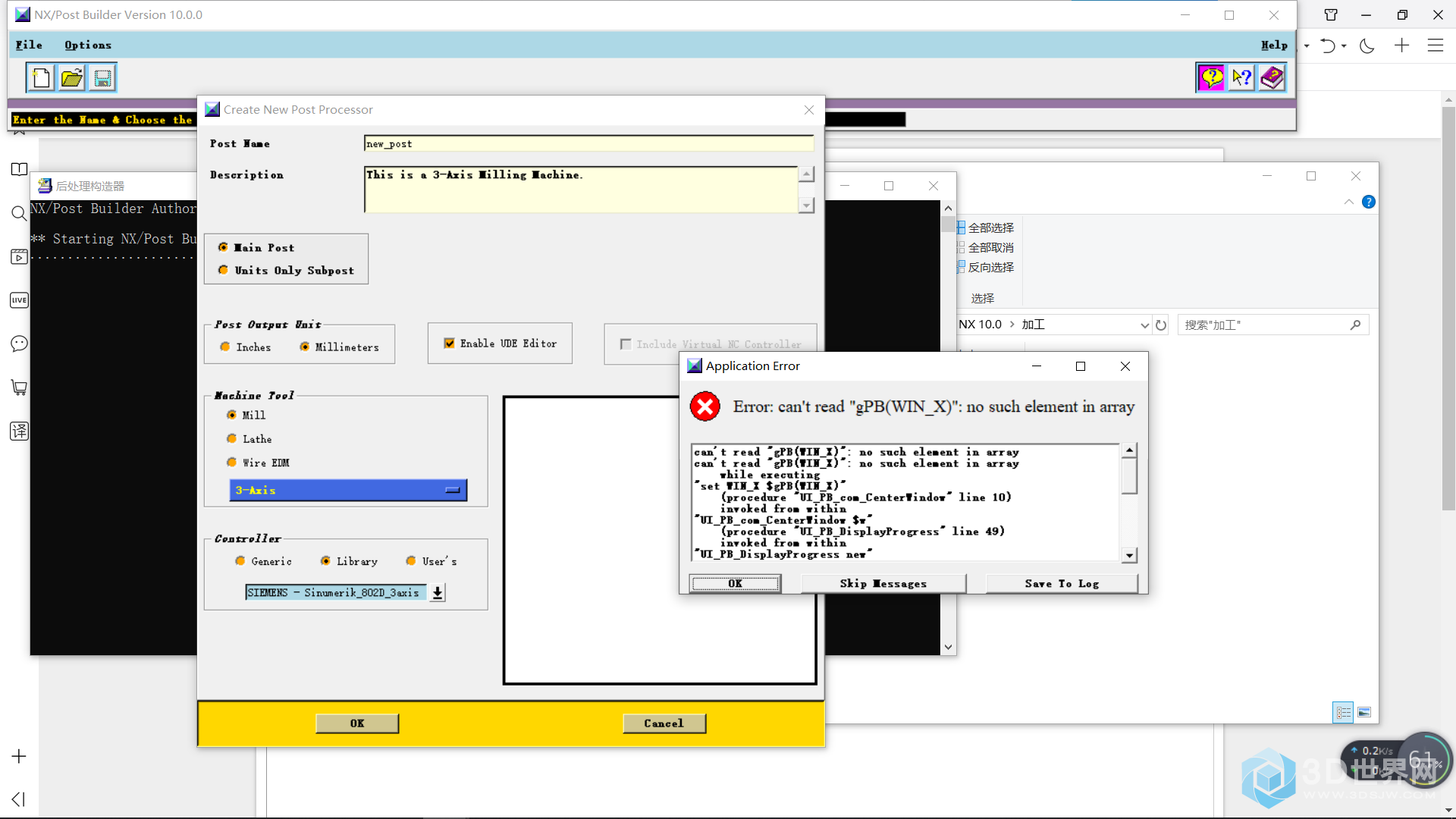Switch Explorer to details view icon

click(1343, 712)
